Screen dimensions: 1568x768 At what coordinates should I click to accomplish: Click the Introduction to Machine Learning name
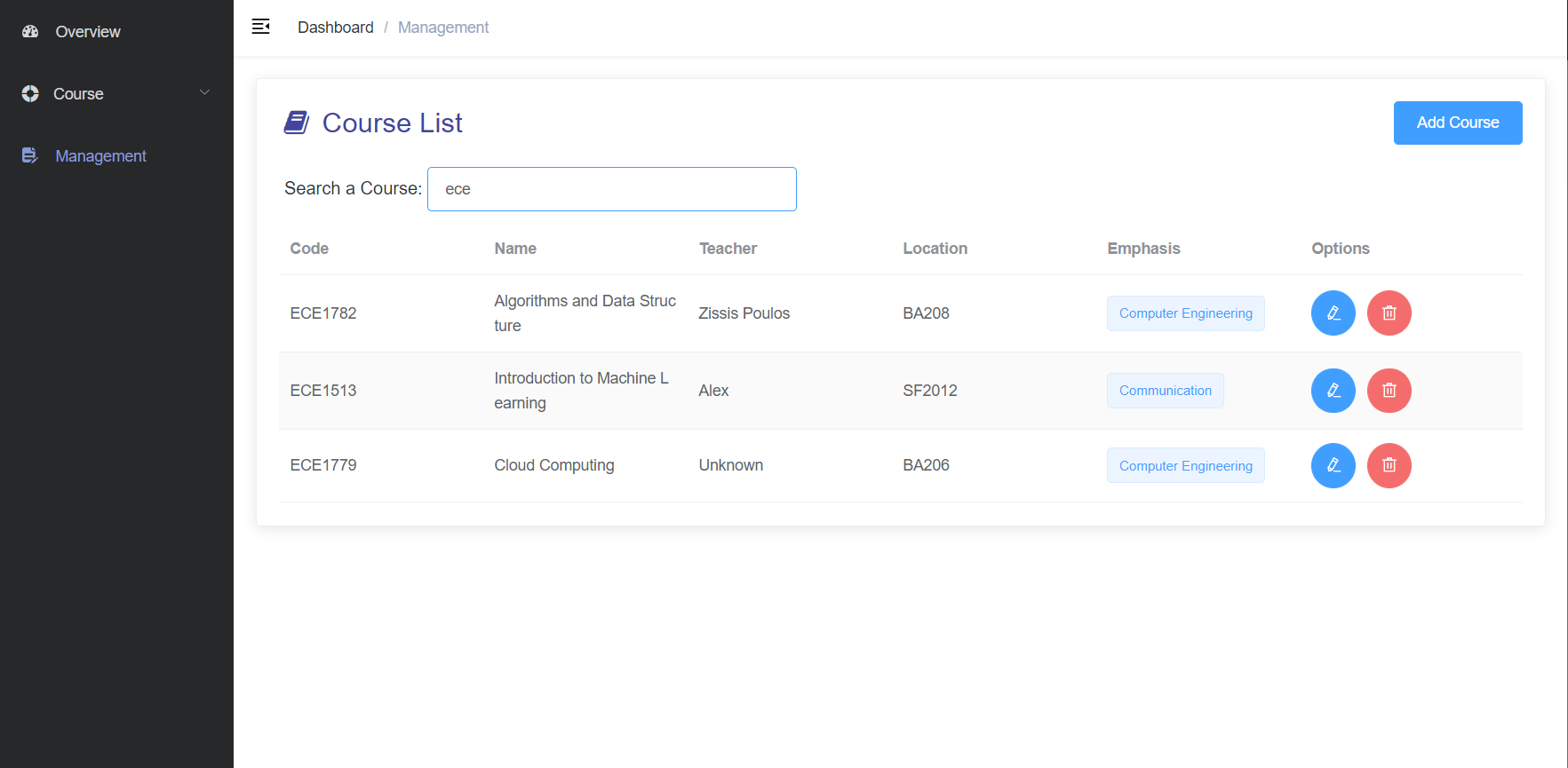(x=582, y=391)
